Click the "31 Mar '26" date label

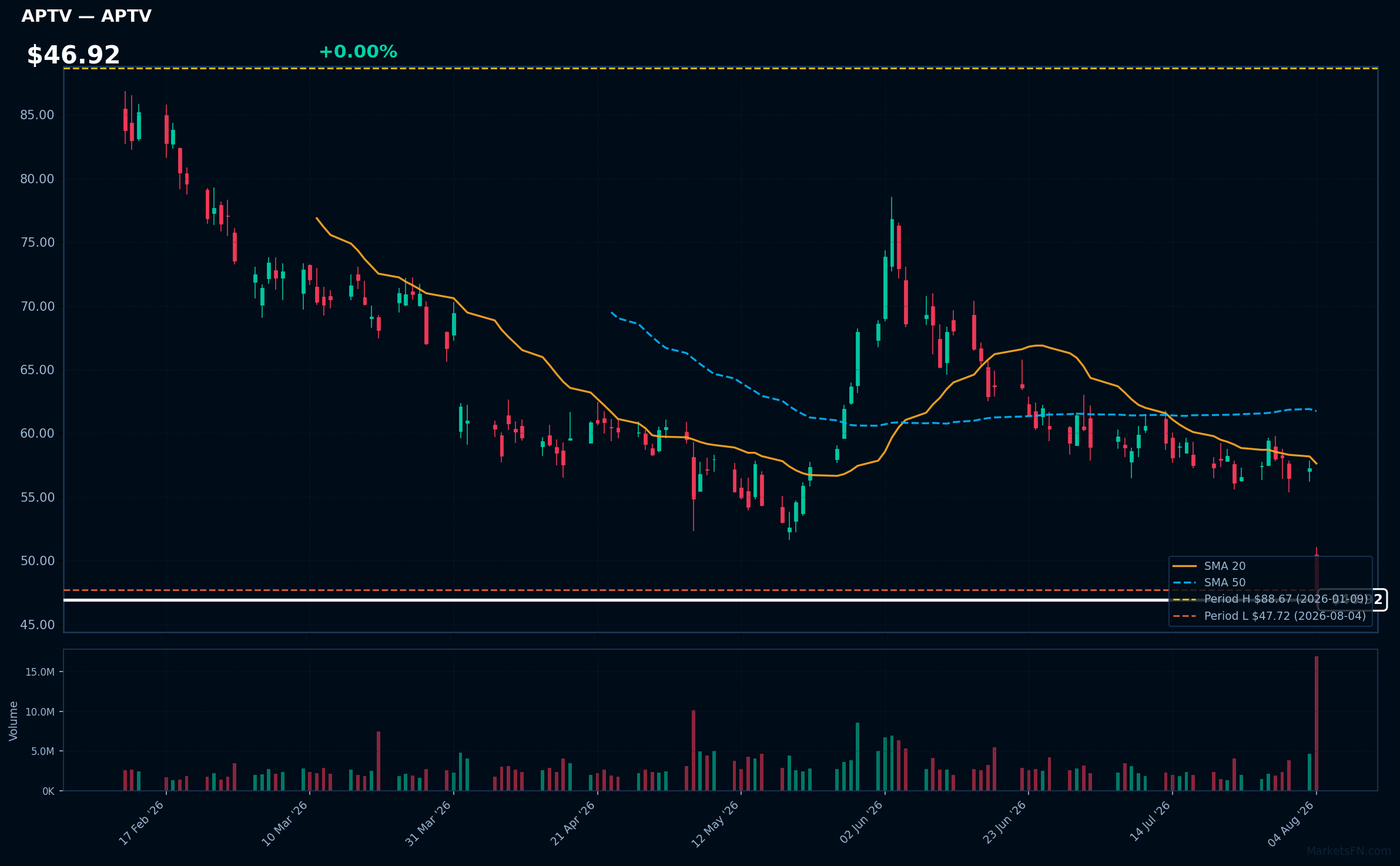pos(428,823)
